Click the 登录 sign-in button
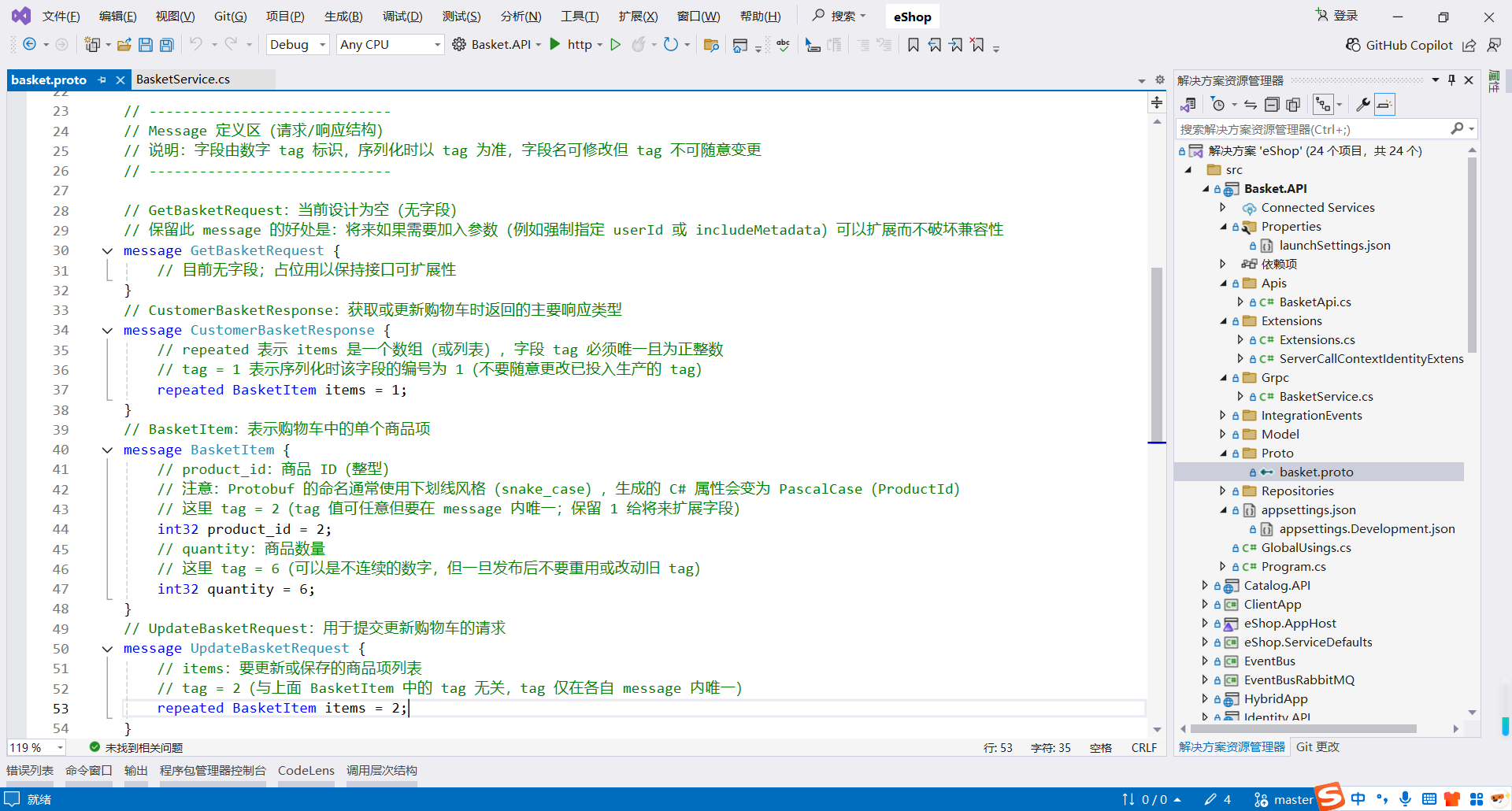 coord(1343,16)
